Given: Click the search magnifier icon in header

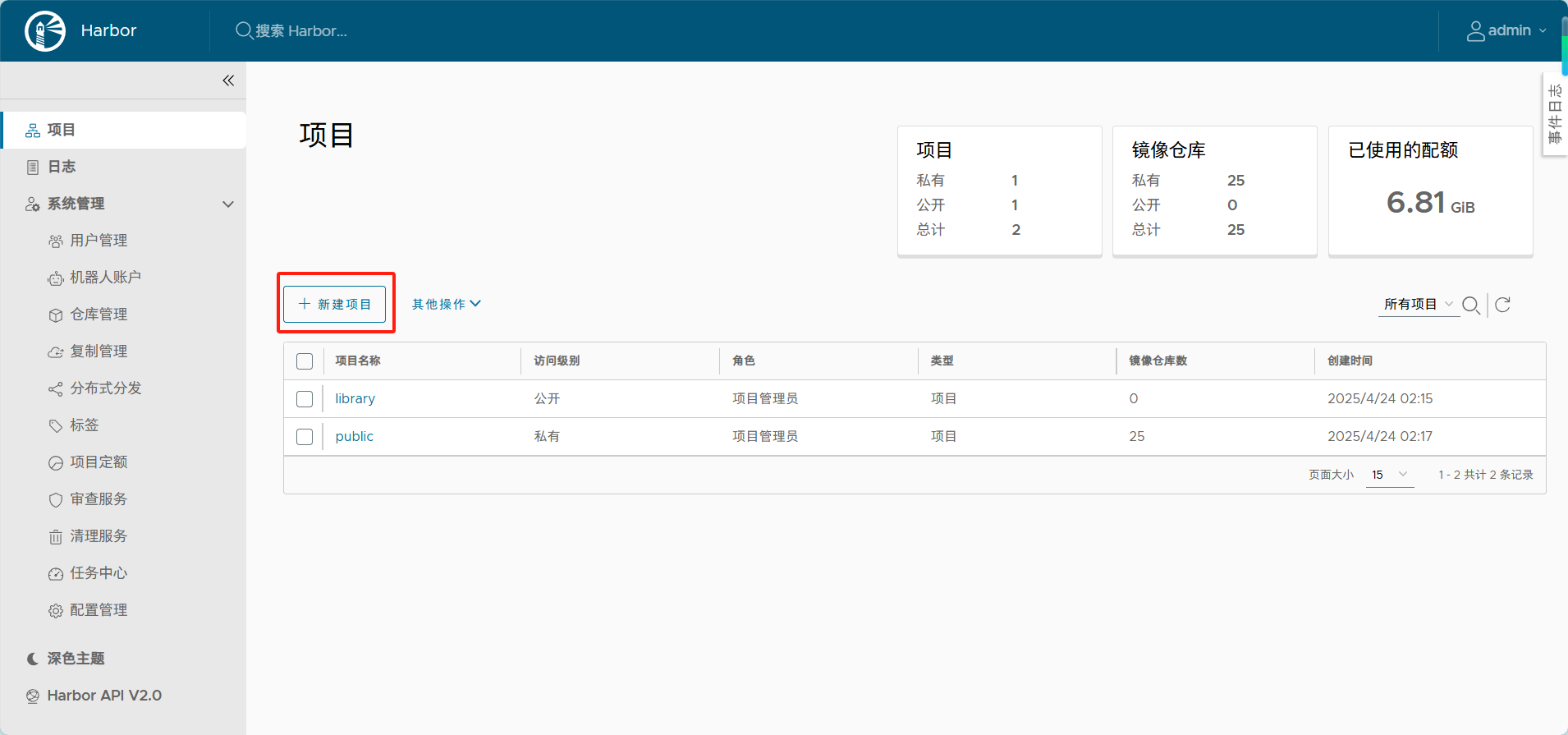Looking at the screenshot, I should [244, 30].
